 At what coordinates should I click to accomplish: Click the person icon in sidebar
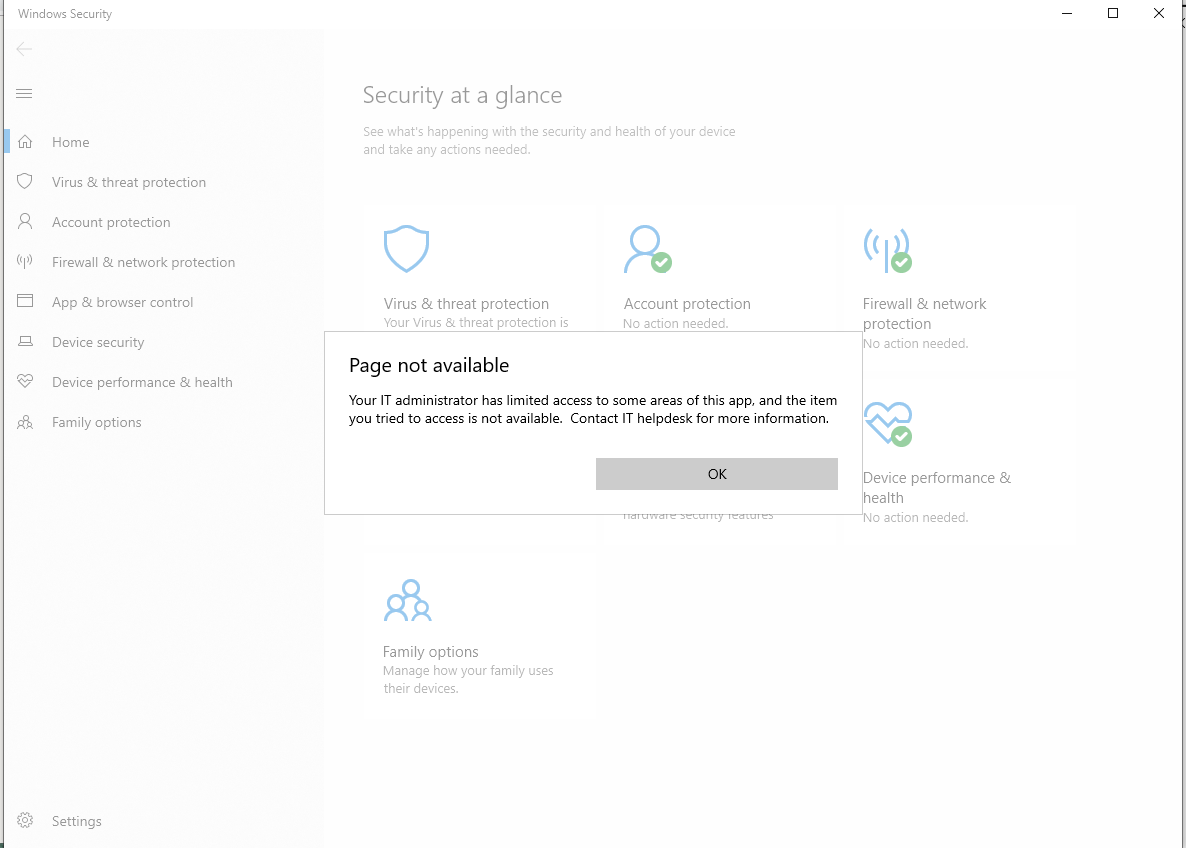pos(25,221)
